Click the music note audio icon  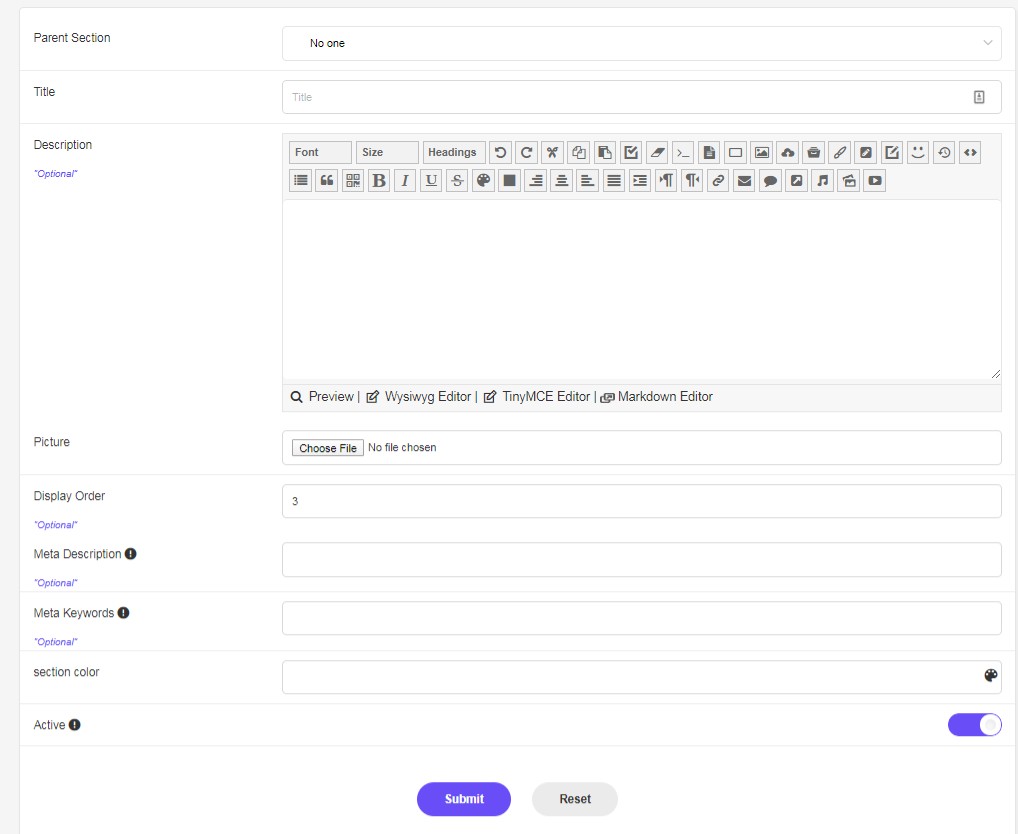(823, 180)
